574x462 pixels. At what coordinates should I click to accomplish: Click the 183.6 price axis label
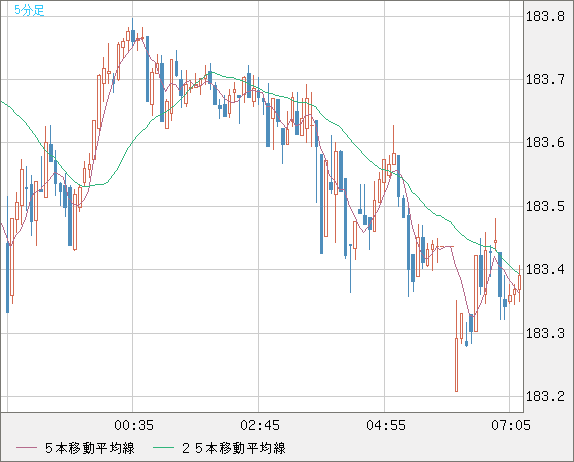point(545,142)
